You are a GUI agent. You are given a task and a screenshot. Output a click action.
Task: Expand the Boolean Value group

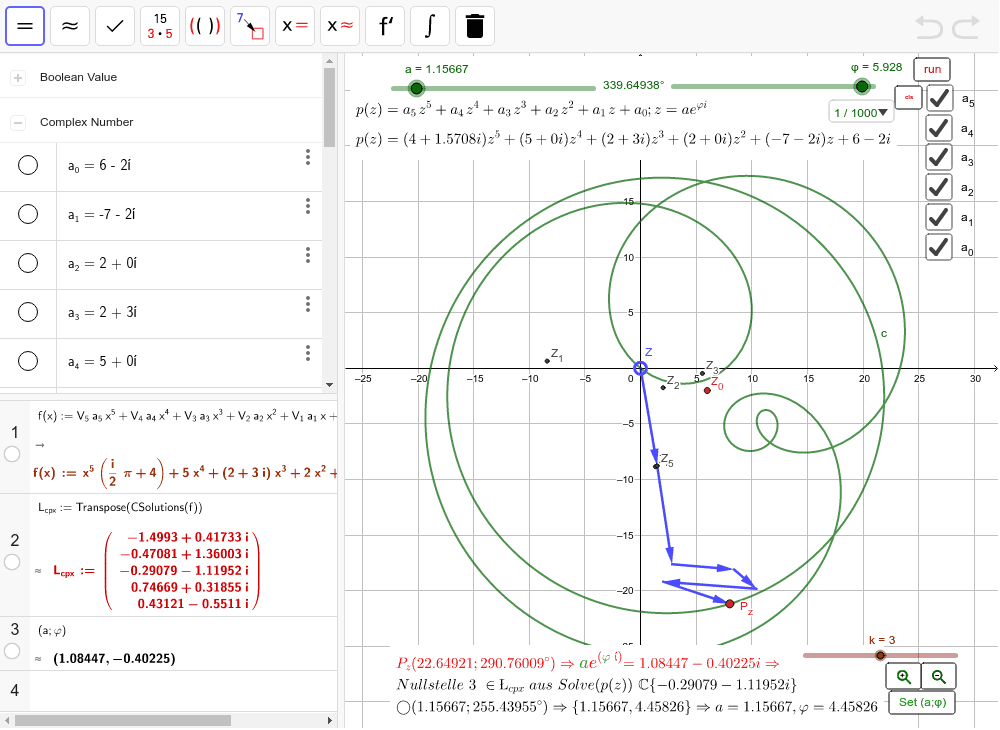[x=18, y=78]
